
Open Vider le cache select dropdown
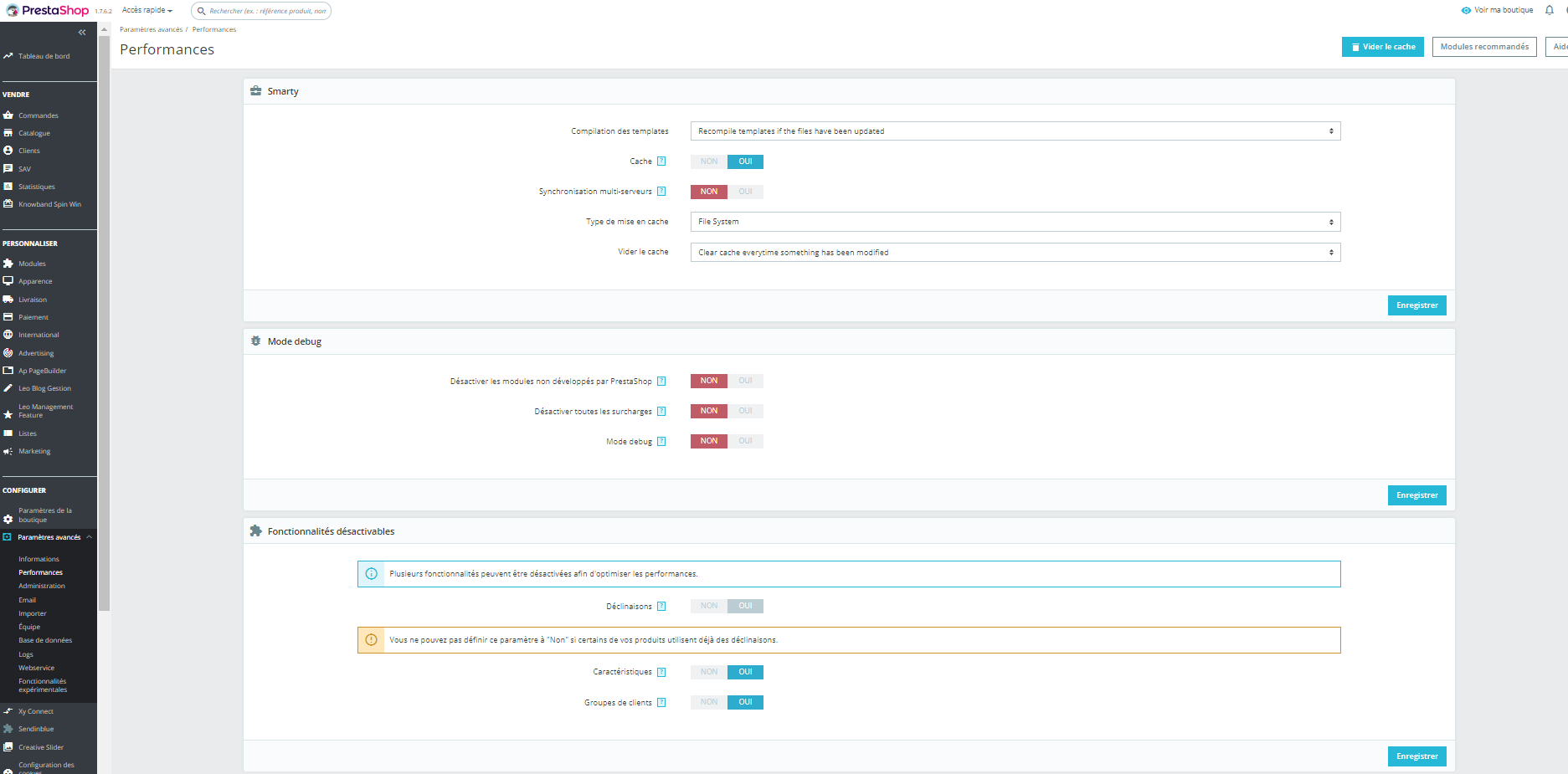[1015, 252]
